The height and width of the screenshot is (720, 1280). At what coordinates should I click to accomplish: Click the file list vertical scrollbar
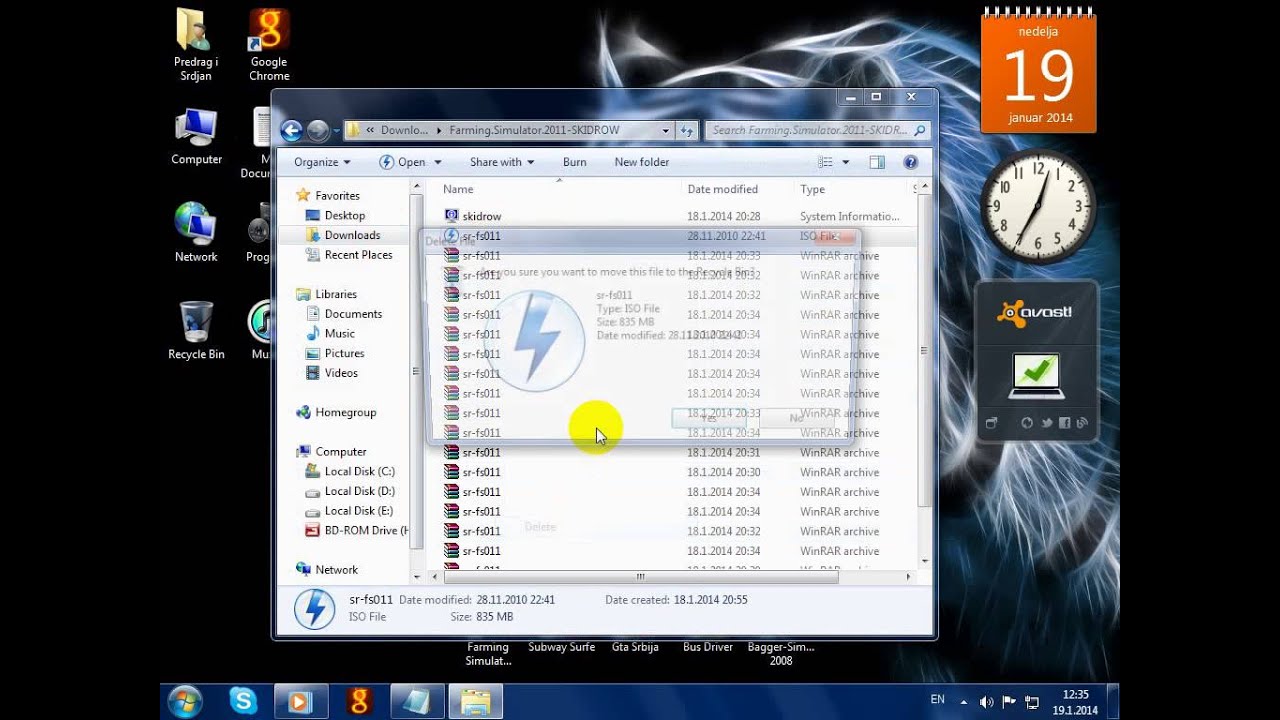pyautogui.click(x=925, y=350)
